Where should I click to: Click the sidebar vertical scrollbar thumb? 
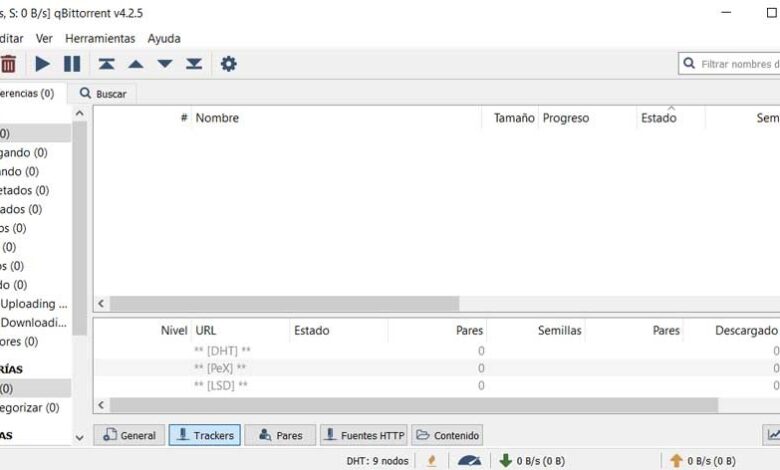[80, 228]
